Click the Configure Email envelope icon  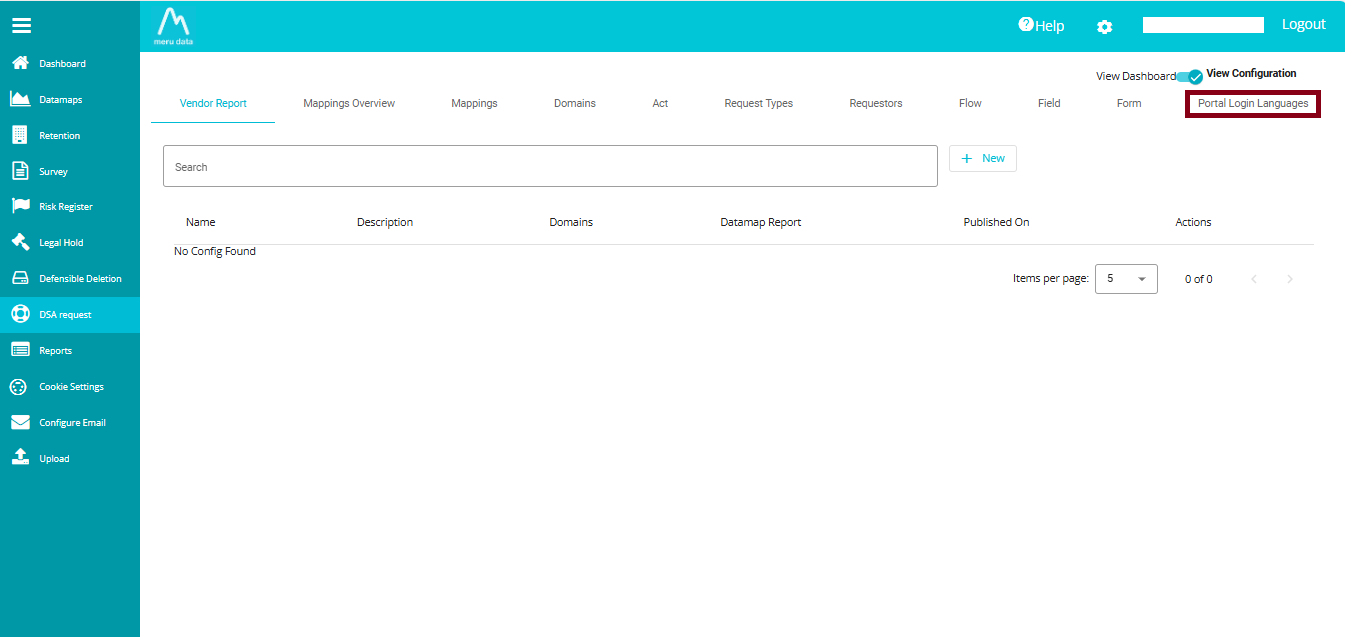pos(20,422)
